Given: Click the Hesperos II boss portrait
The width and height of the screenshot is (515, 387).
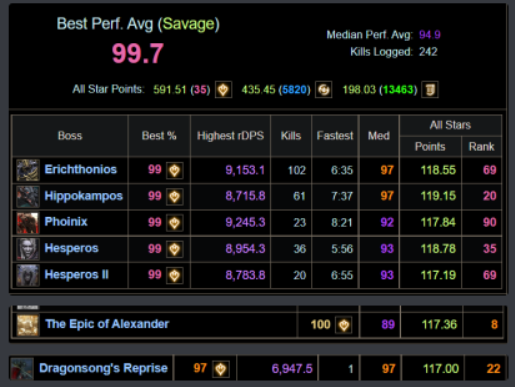Looking at the screenshot, I should coord(28,275).
